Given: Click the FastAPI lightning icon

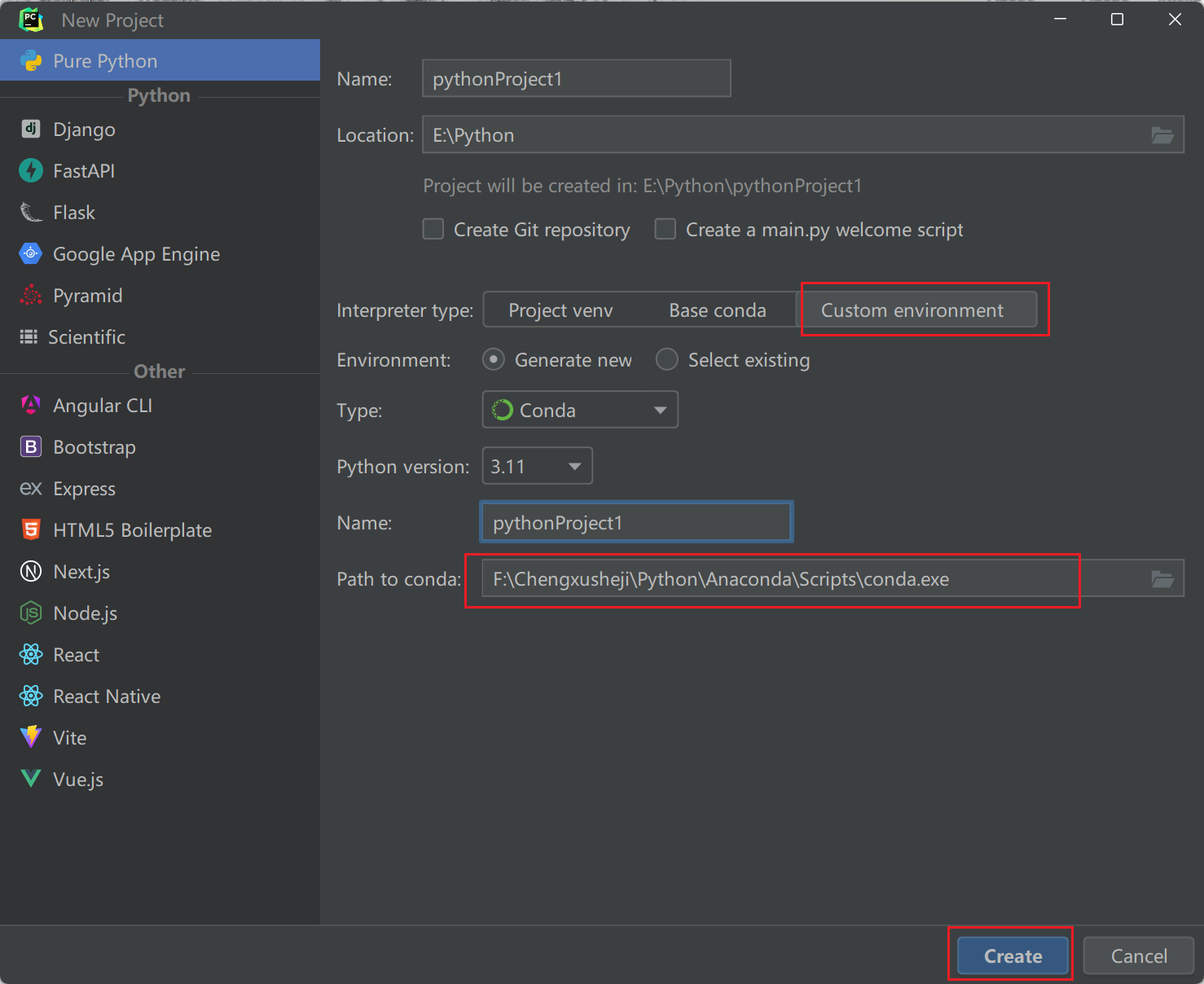Looking at the screenshot, I should tap(31, 170).
